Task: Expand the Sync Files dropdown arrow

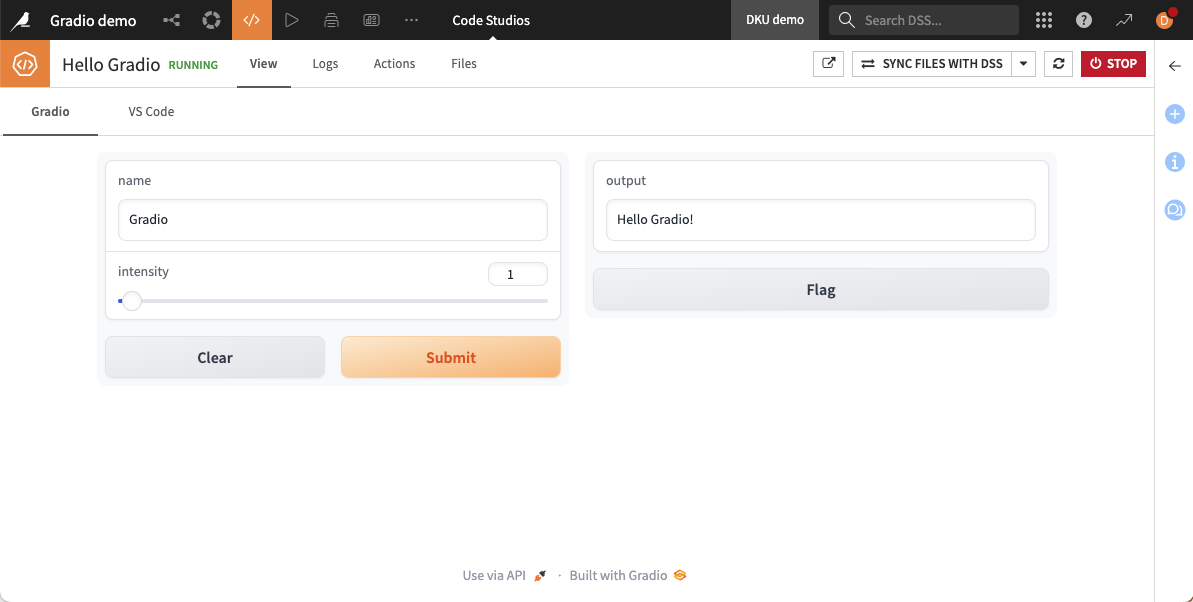Action: tap(1023, 63)
